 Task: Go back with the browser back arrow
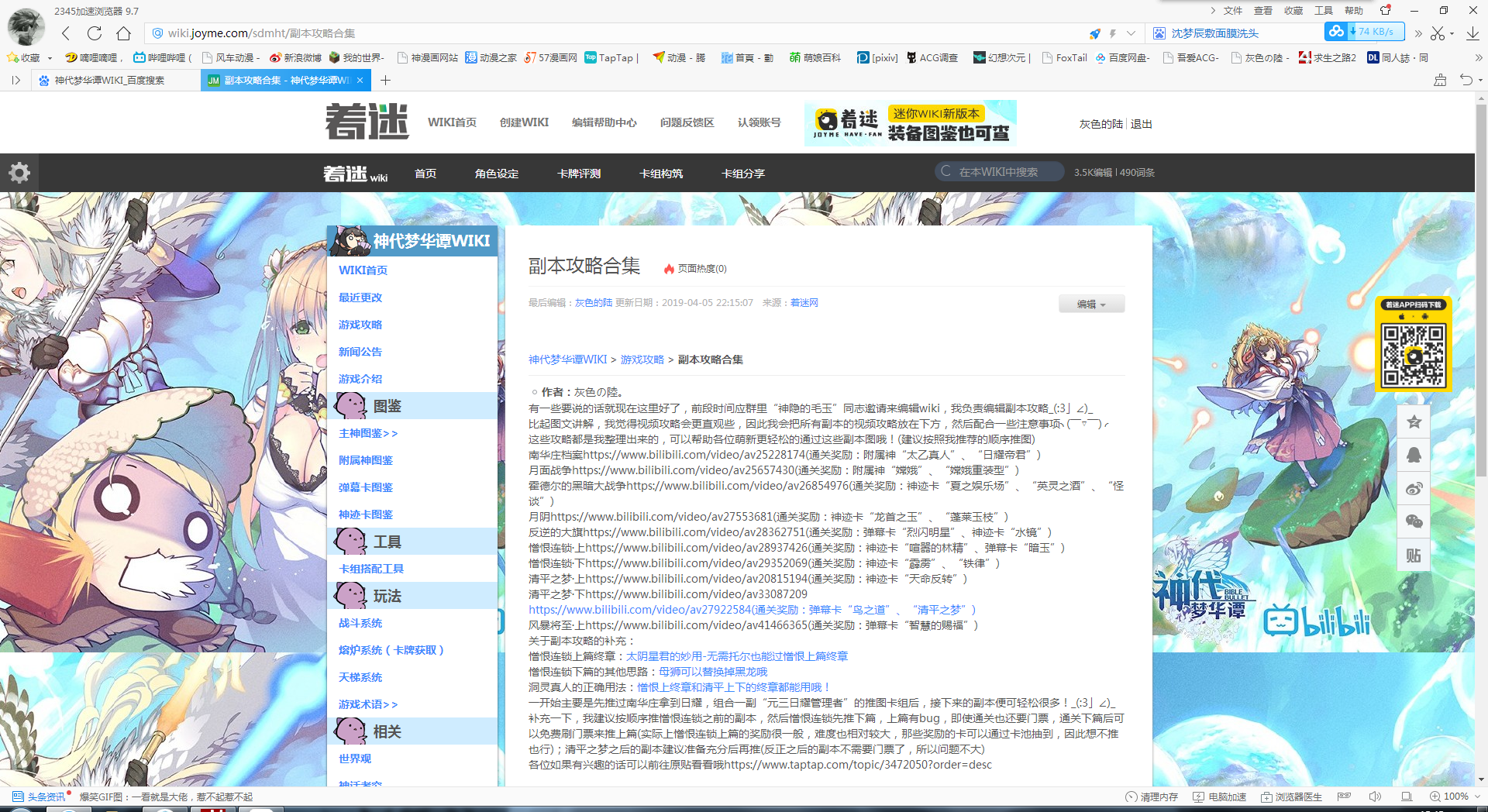point(66,33)
